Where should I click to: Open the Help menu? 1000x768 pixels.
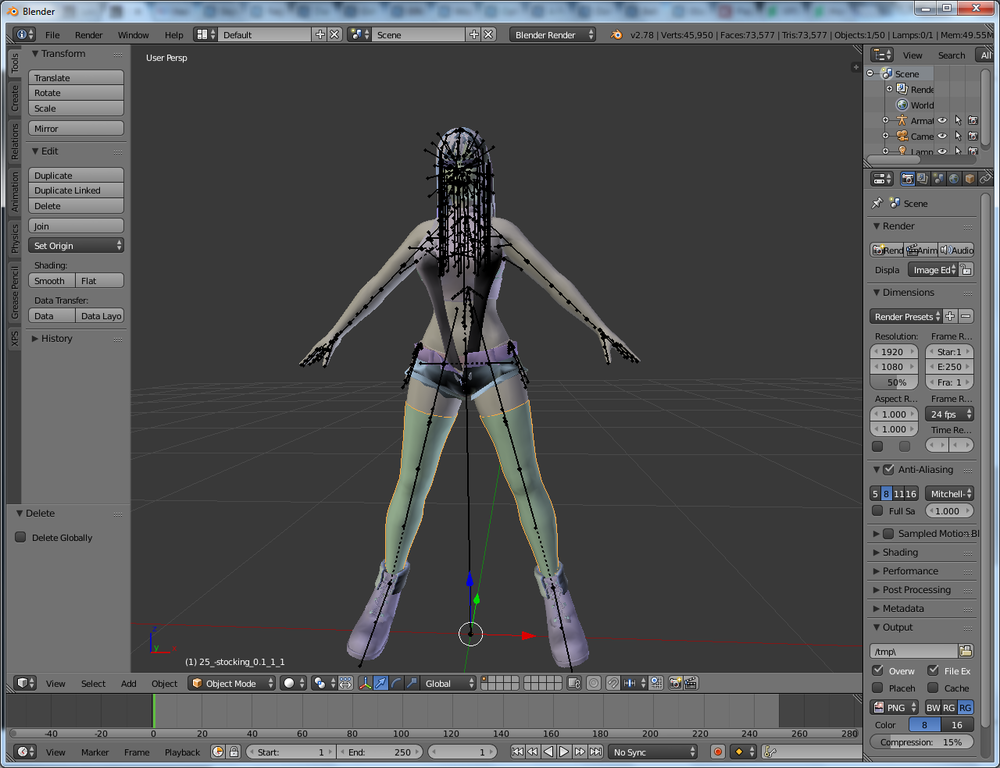(173, 34)
